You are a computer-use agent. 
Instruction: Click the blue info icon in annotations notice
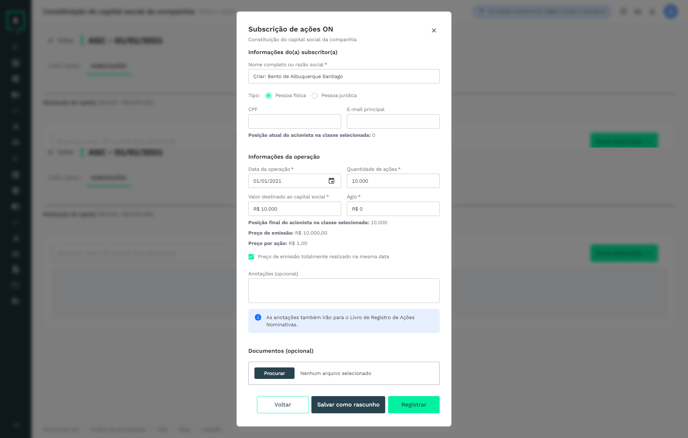point(258,317)
